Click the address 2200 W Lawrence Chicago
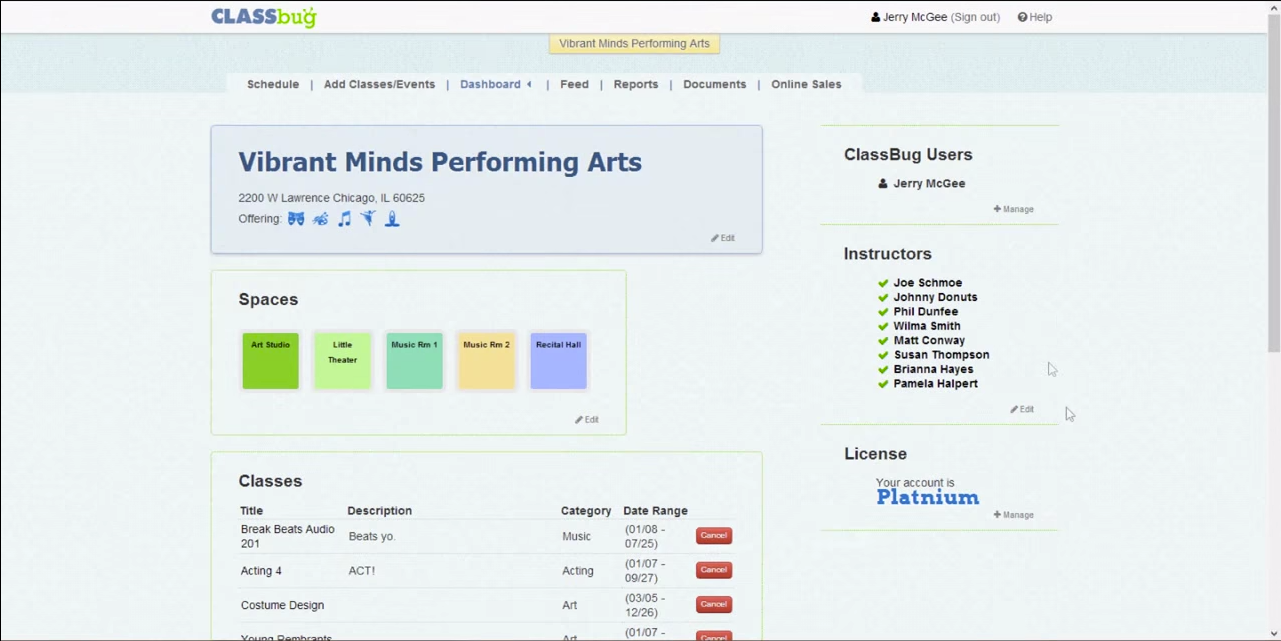Screen dimensions: 1281x641 coord(331,198)
